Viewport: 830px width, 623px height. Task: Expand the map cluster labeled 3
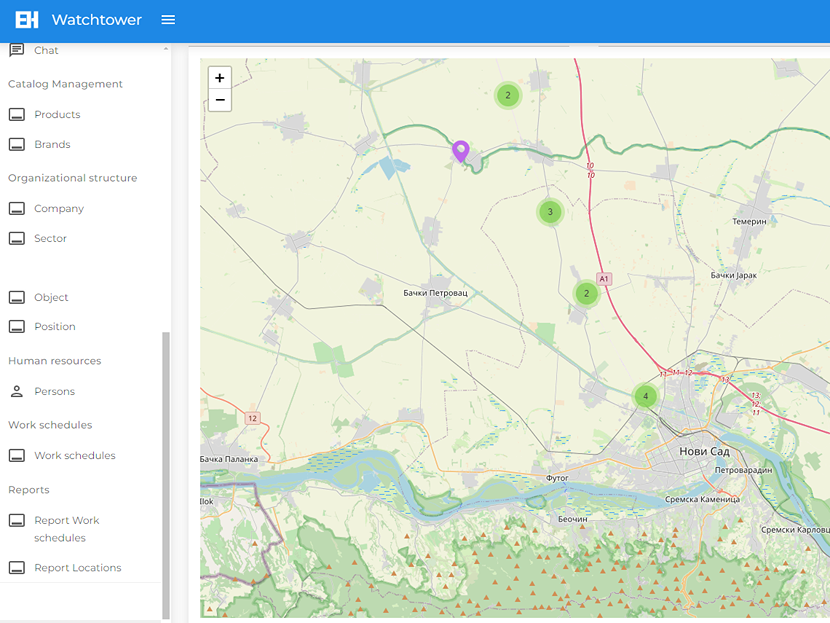click(x=549, y=212)
